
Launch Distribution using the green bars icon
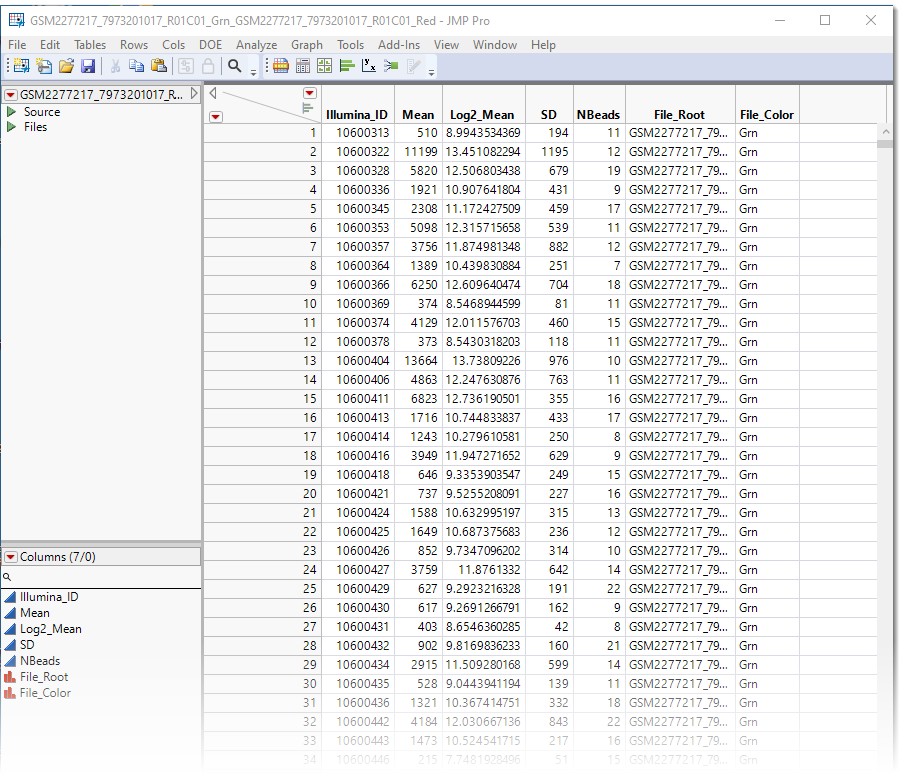point(347,66)
